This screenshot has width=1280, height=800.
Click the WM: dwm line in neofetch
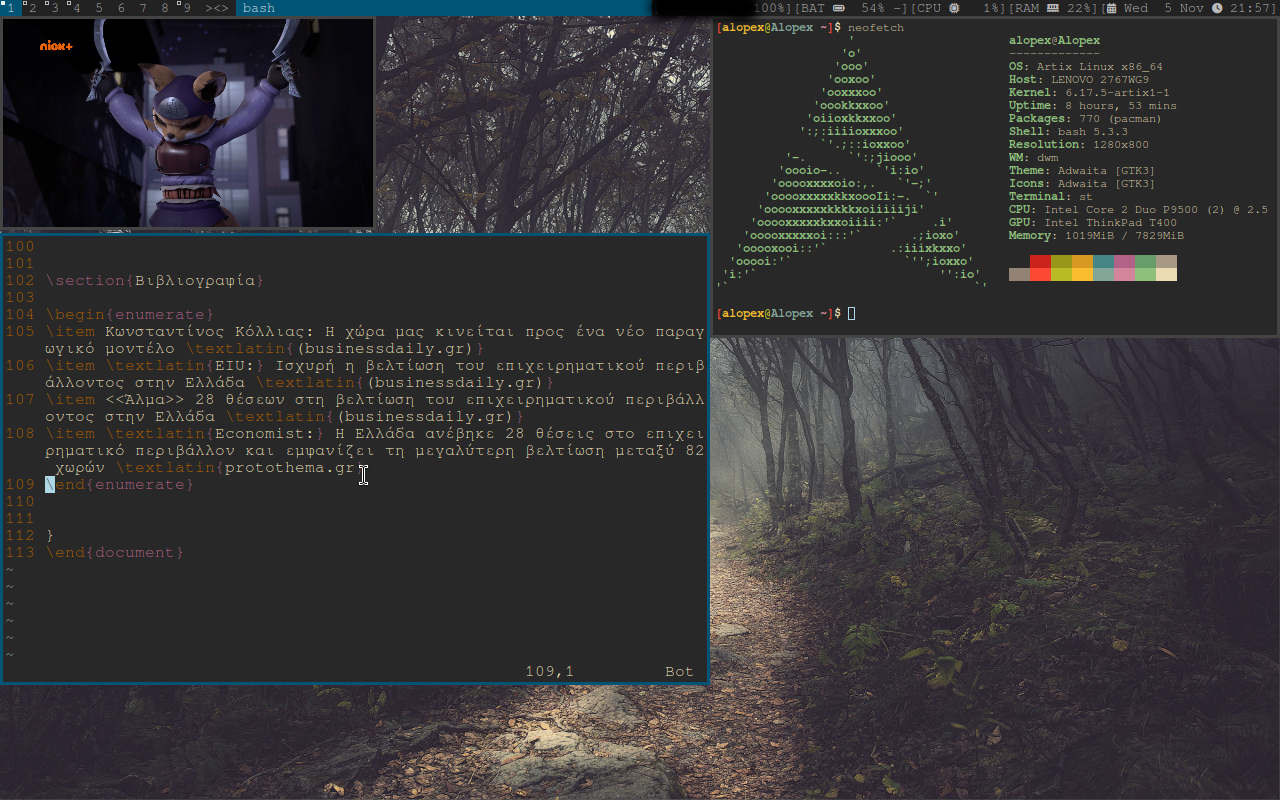[1033, 158]
